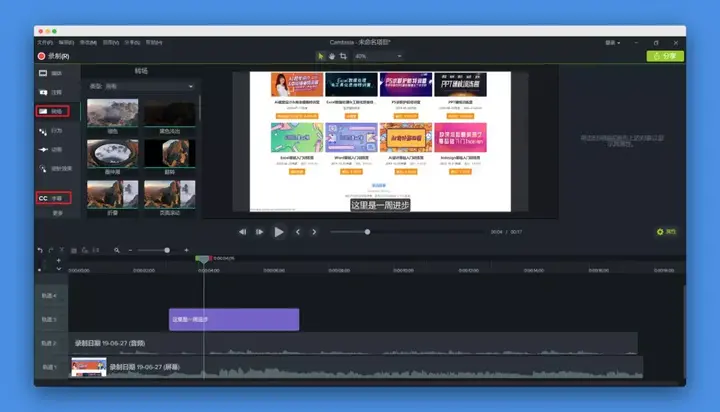This screenshot has width=720, height=412.
Task: Select the page roll transition thumbnail
Action: tap(169, 194)
